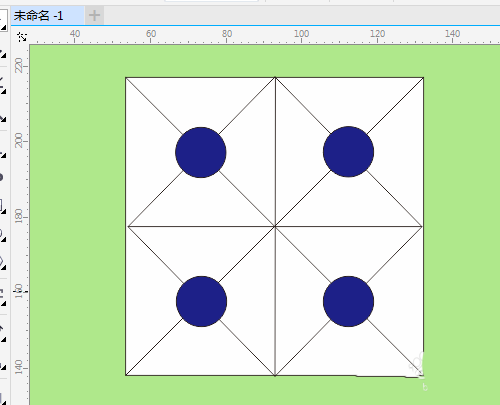This screenshot has width=500, height=405.
Task: Click the green page area left of the square
Action: coord(77,227)
